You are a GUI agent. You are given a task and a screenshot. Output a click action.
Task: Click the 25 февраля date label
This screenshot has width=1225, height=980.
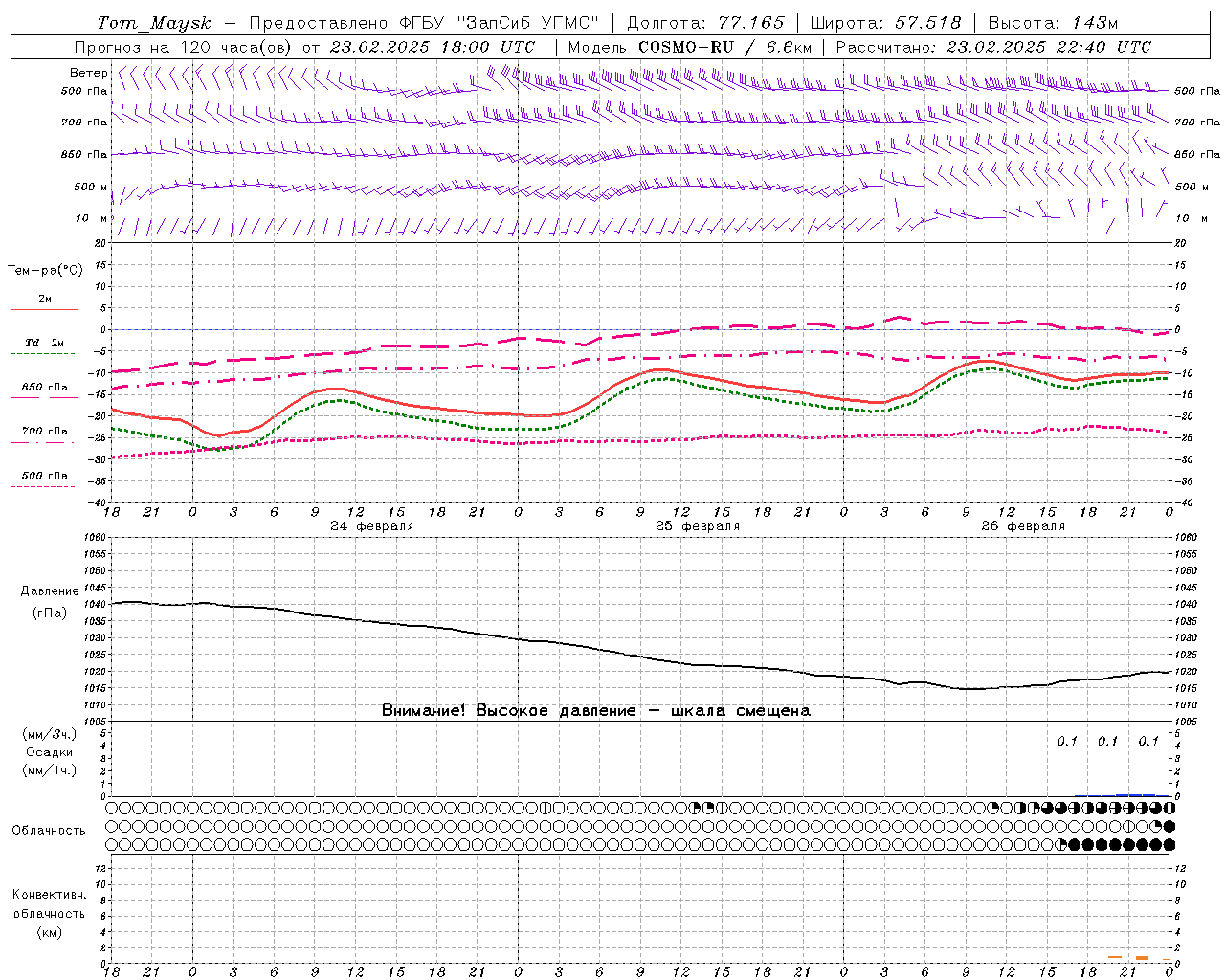698,526
